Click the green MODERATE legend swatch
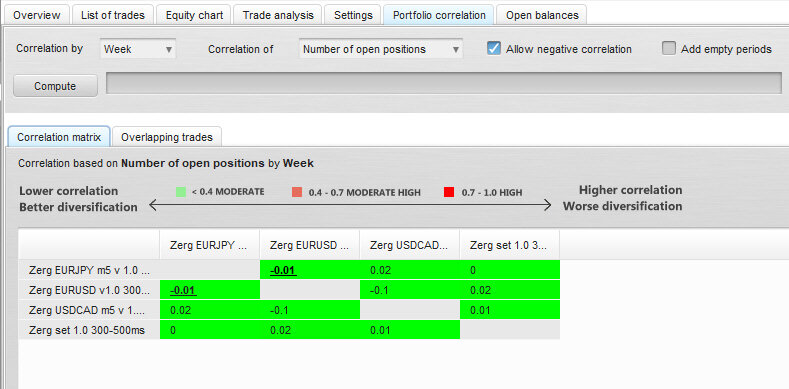 181,192
